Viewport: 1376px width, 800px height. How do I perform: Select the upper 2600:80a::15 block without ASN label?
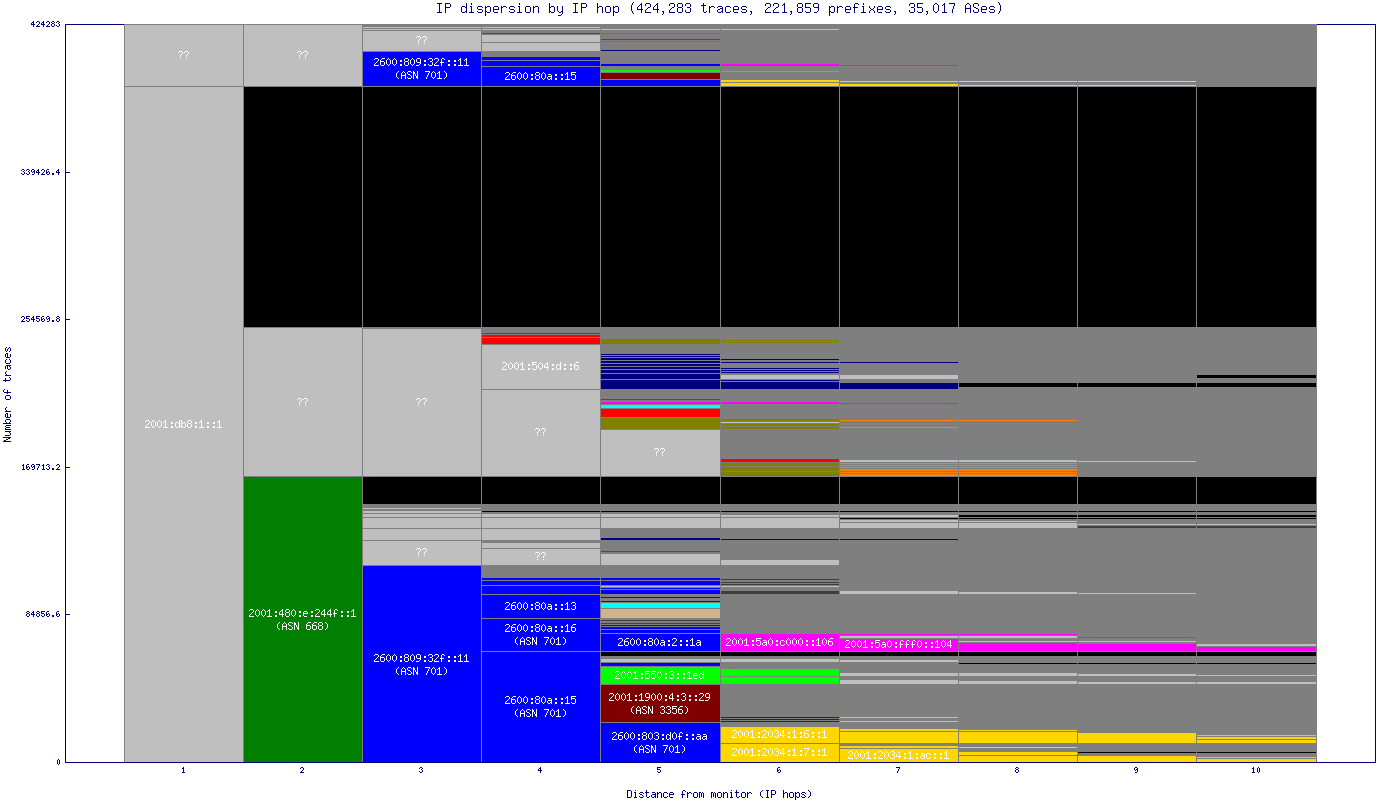pyautogui.click(x=541, y=76)
